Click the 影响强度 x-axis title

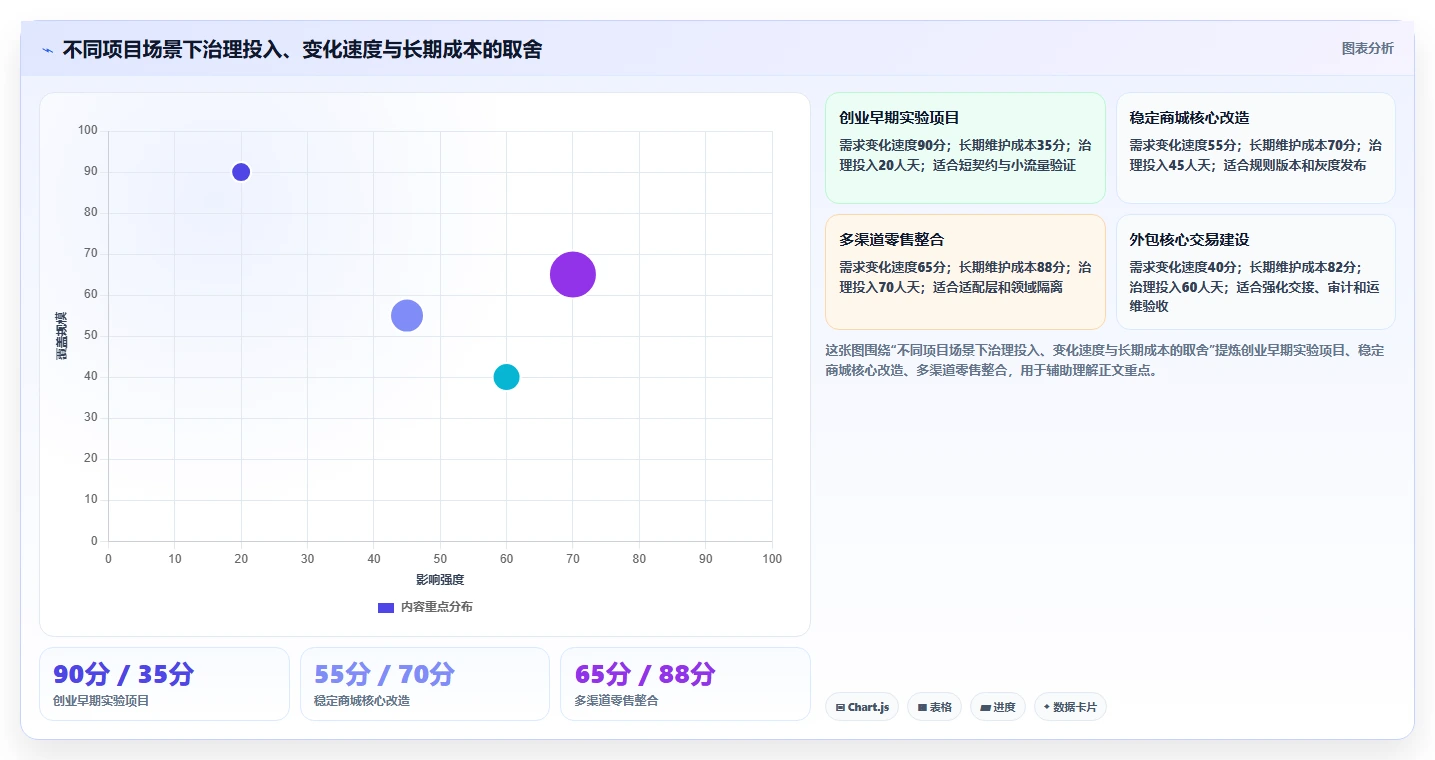click(x=440, y=579)
